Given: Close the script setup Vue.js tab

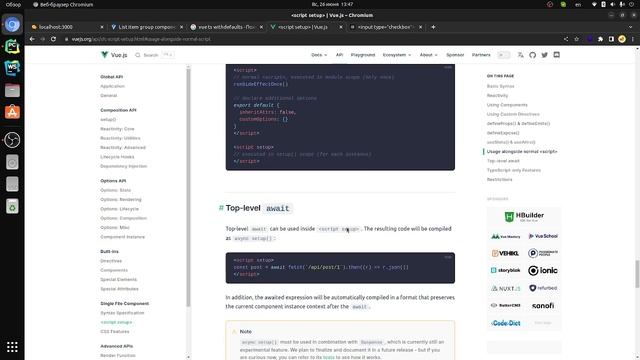Looking at the screenshot, I should [x=341, y=27].
